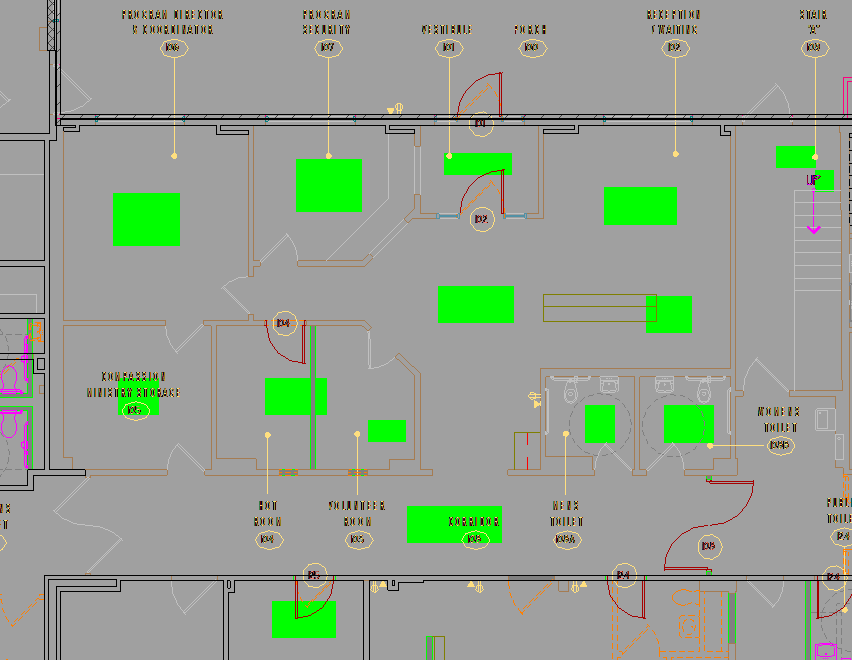Select the D1 door tag at porch entry
Screen dimensions: 852x660
pyautogui.click(x=481, y=123)
